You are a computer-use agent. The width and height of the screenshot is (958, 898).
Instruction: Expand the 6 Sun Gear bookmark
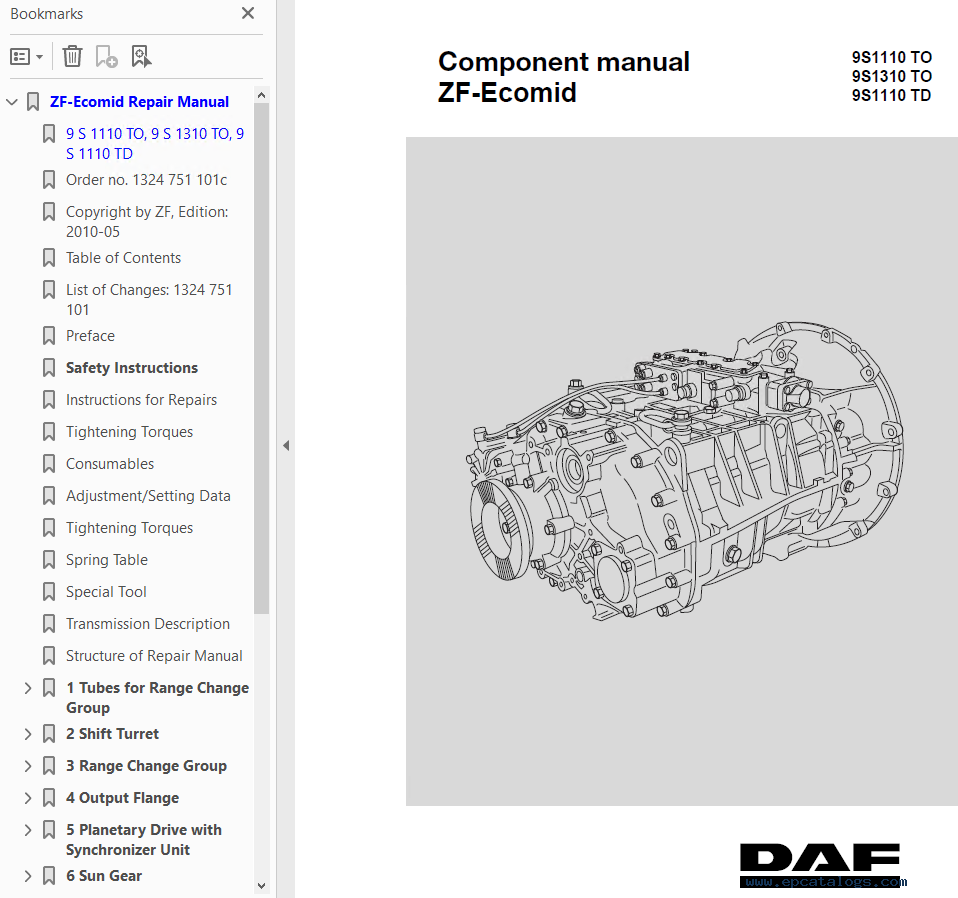27,876
